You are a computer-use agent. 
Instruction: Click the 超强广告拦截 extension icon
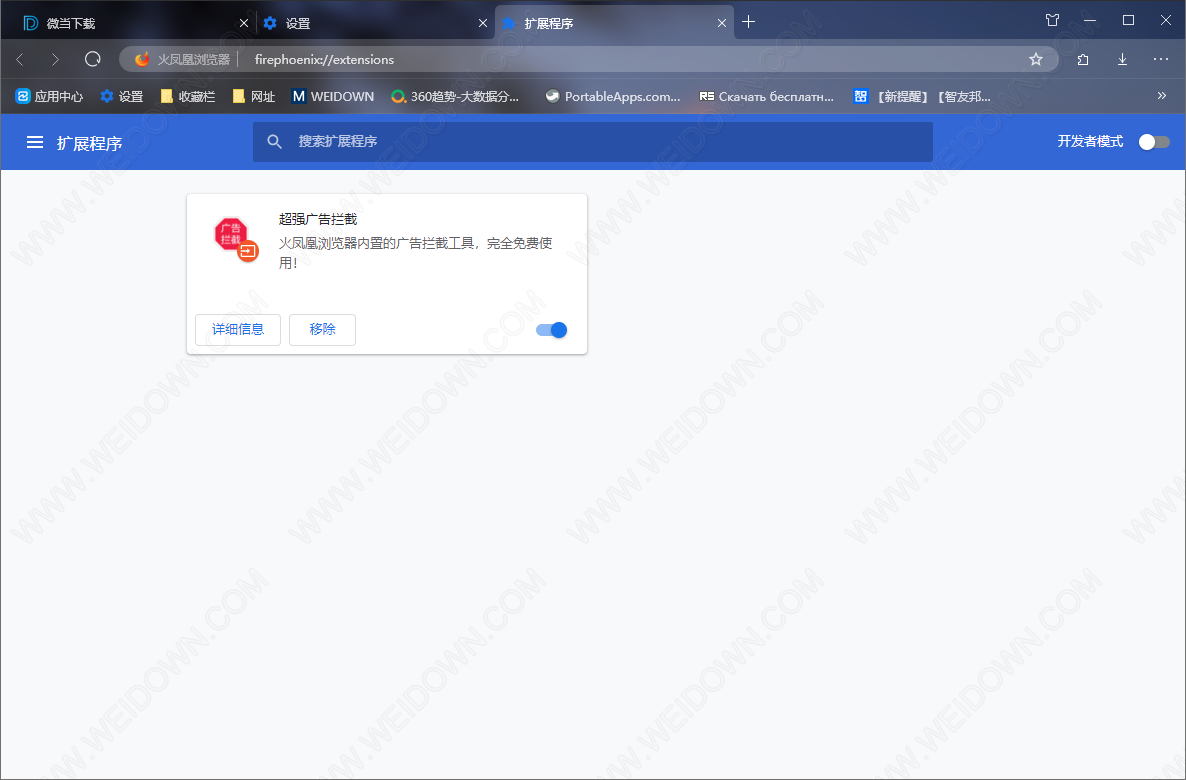236,239
